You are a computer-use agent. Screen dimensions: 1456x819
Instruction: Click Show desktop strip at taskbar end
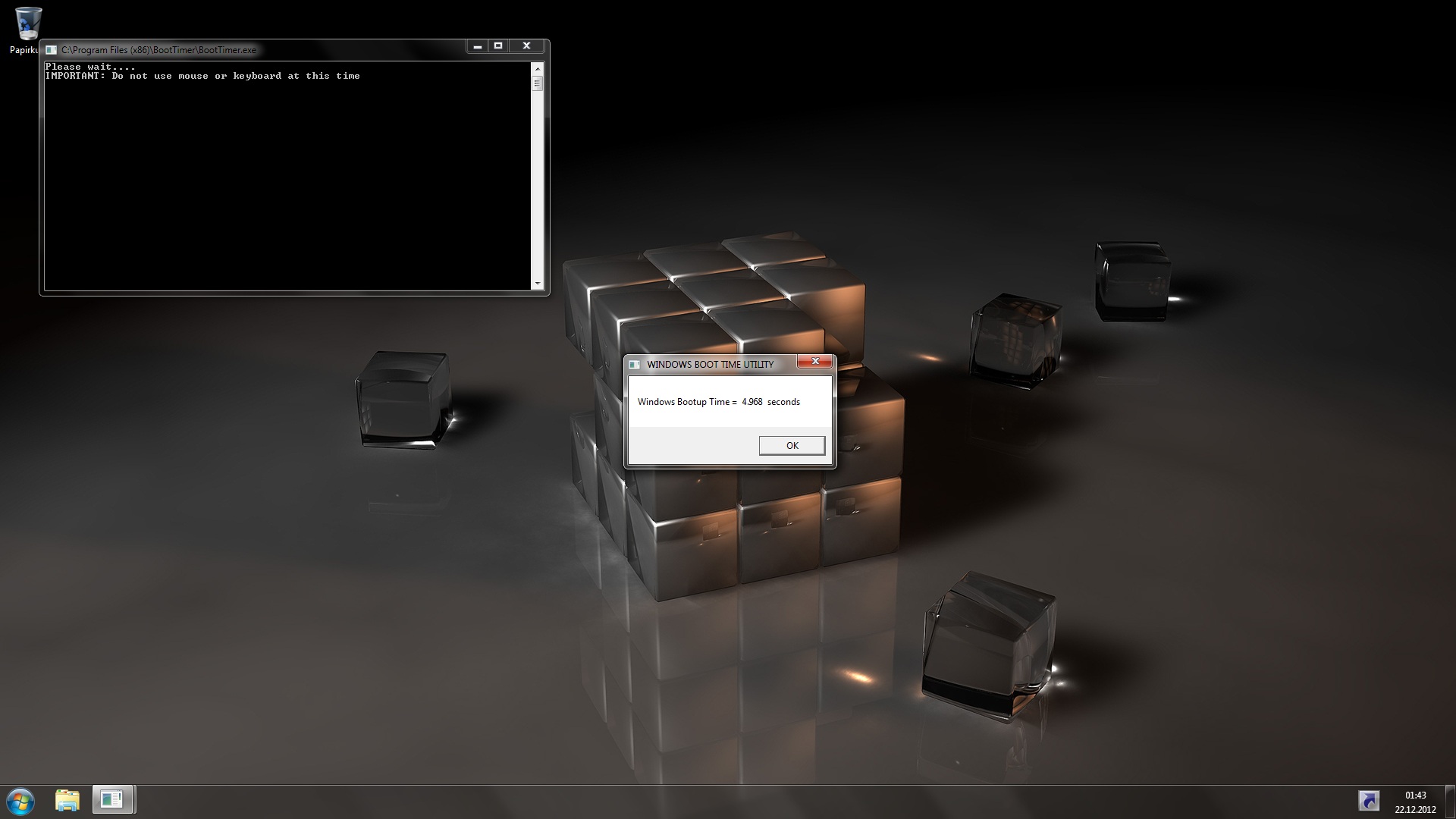coord(1450,802)
